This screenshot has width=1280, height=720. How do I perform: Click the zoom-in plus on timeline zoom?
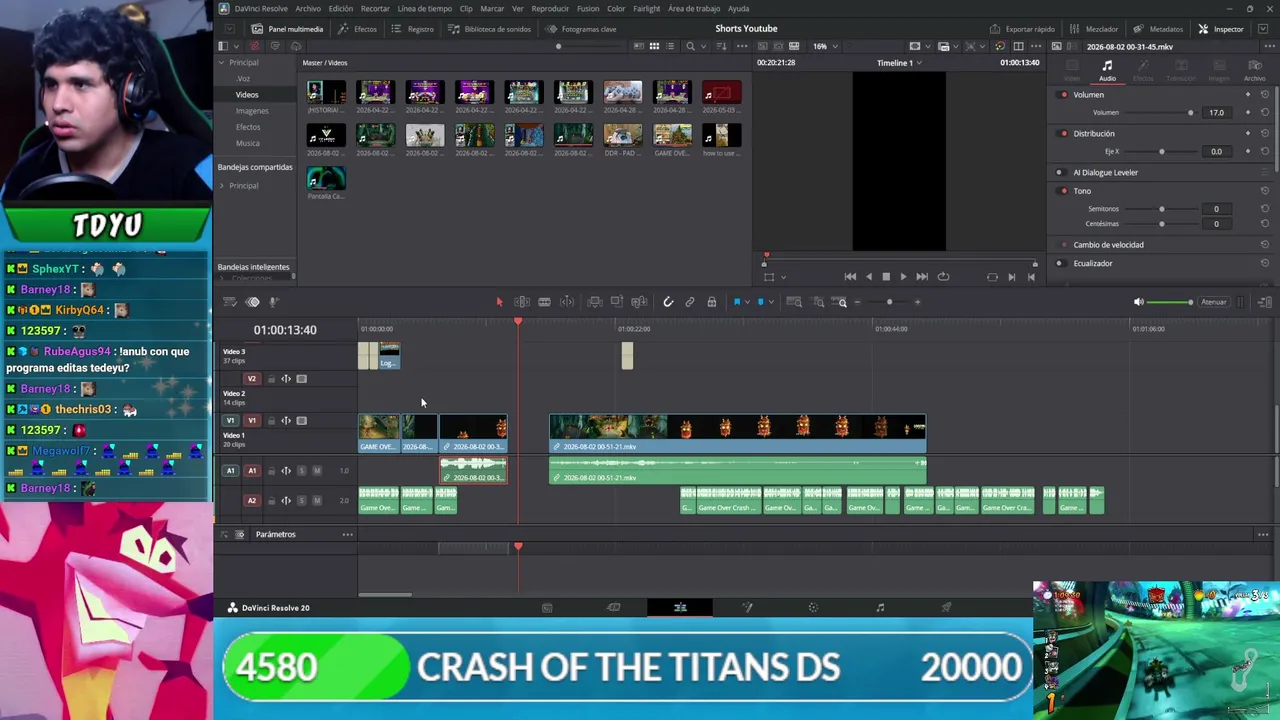[x=917, y=302]
